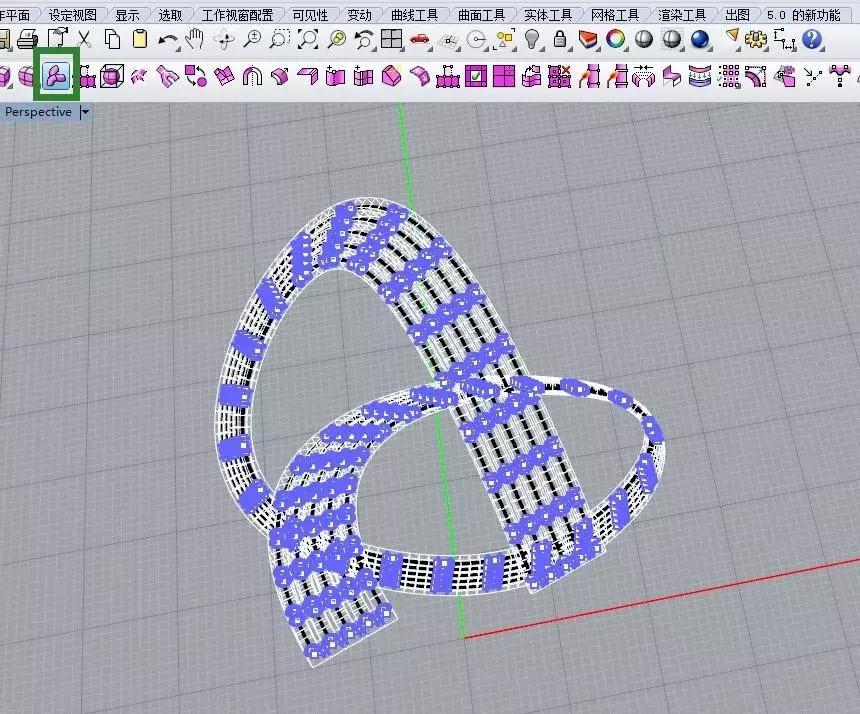Click the orange cone icon
The height and width of the screenshot is (714, 860).
pyautogui.click(x=732, y=37)
